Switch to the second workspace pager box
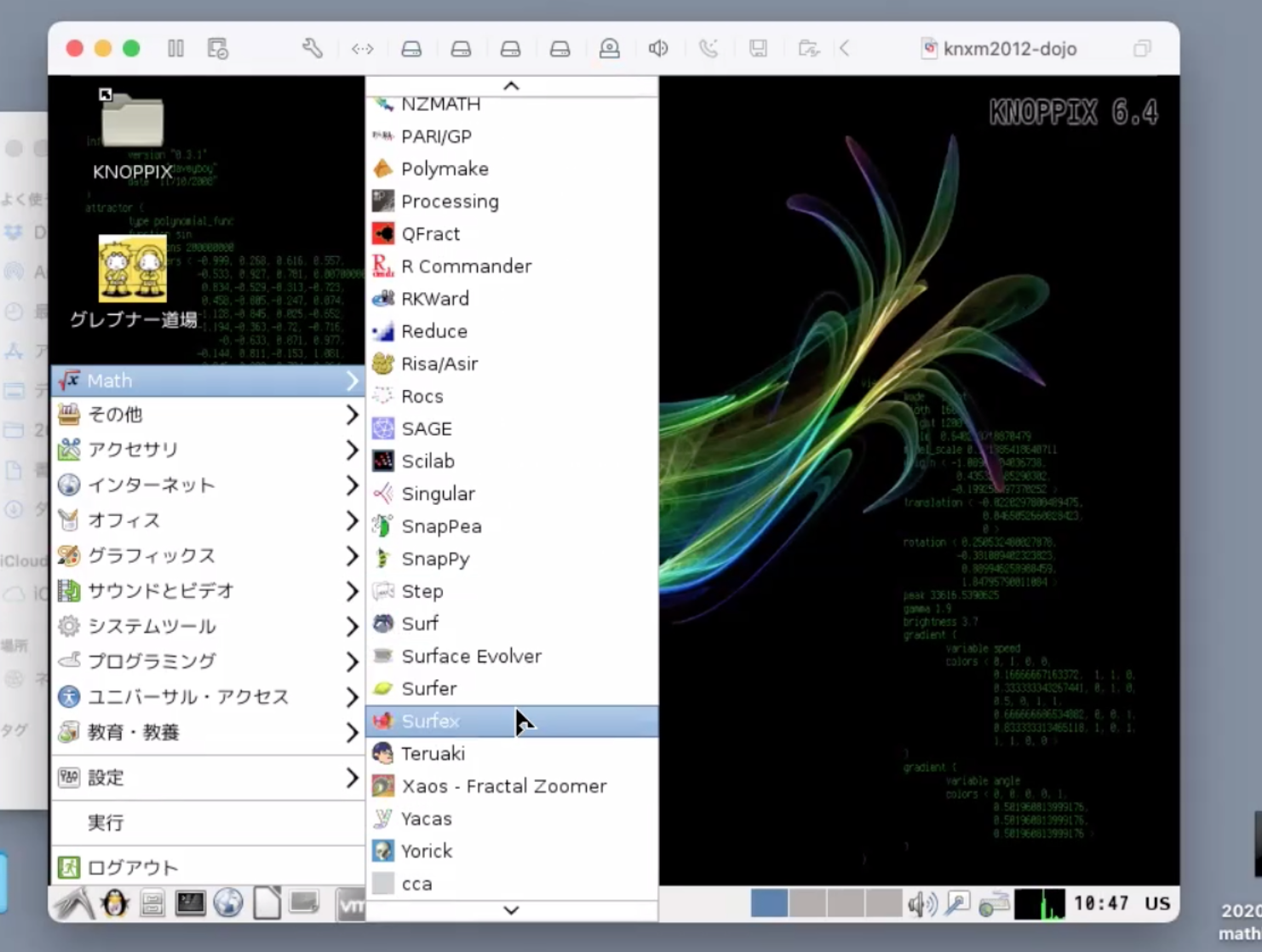The width and height of the screenshot is (1262, 952). tap(807, 903)
